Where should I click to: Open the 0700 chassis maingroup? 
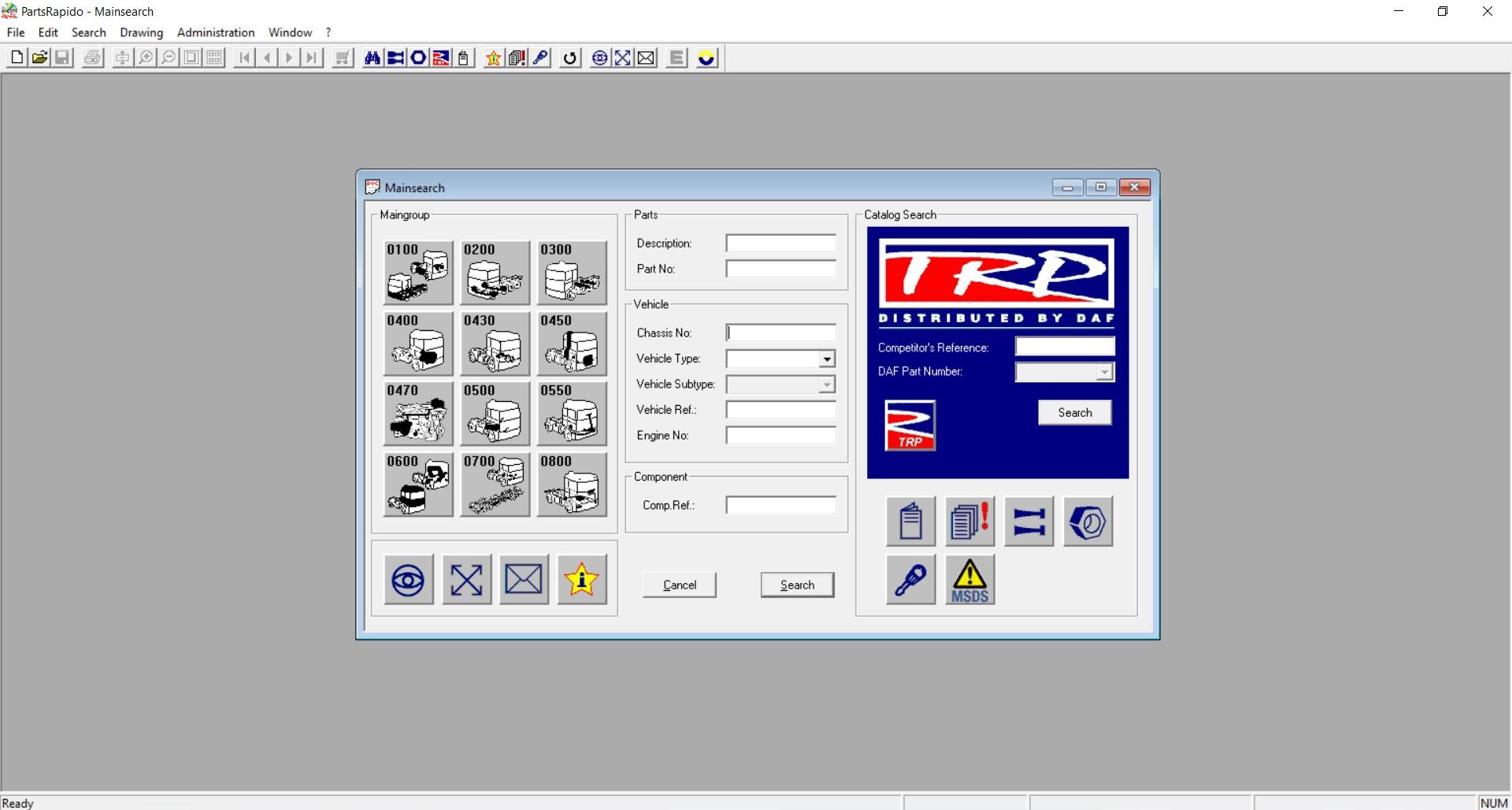click(495, 485)
